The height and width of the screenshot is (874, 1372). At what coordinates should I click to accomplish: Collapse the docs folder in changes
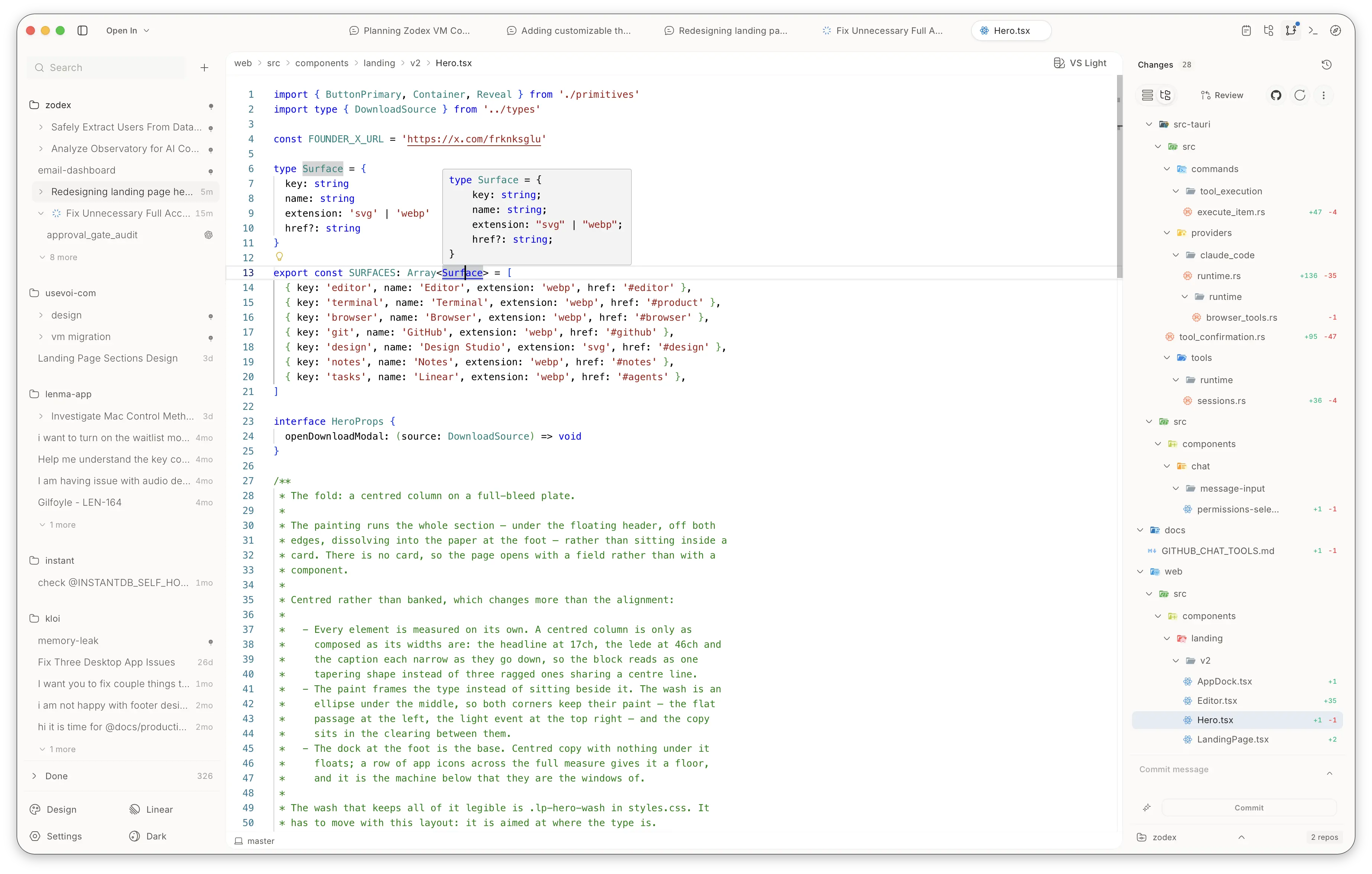[1140, 530]
